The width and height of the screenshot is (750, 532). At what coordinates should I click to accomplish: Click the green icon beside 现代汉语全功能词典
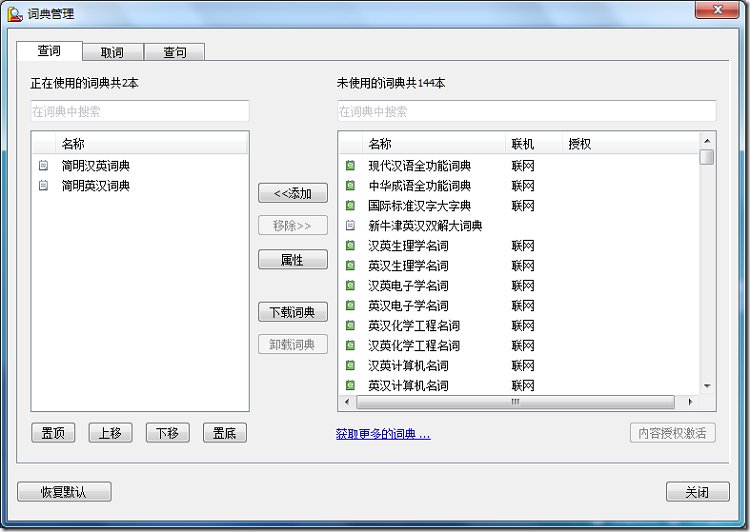coord(351,166)
